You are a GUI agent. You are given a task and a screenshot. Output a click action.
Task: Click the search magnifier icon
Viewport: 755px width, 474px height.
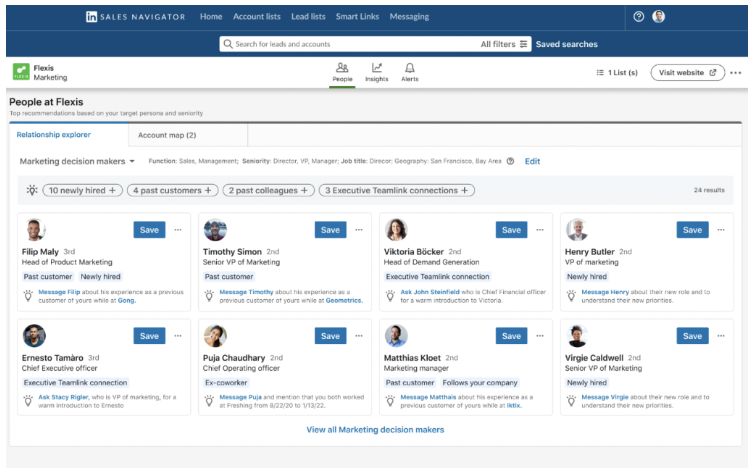(228, 44)
